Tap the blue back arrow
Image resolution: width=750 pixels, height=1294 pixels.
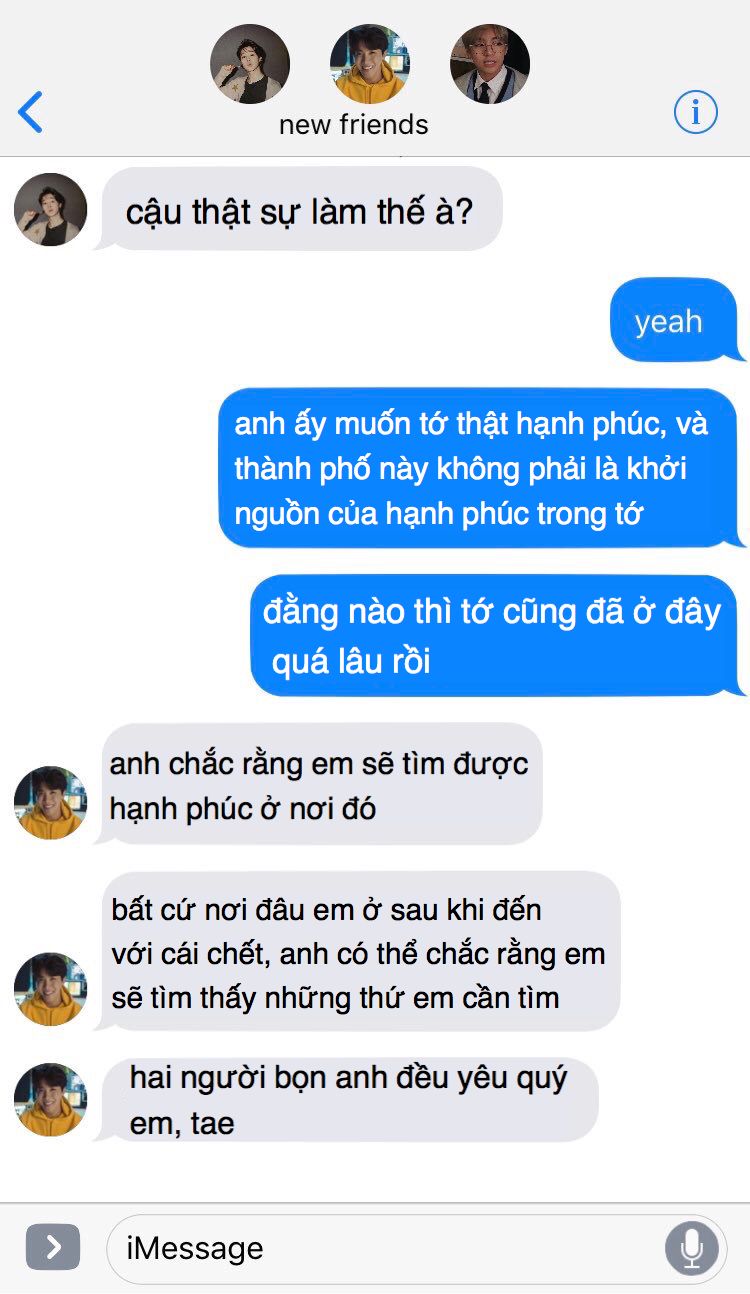(30, 112)
